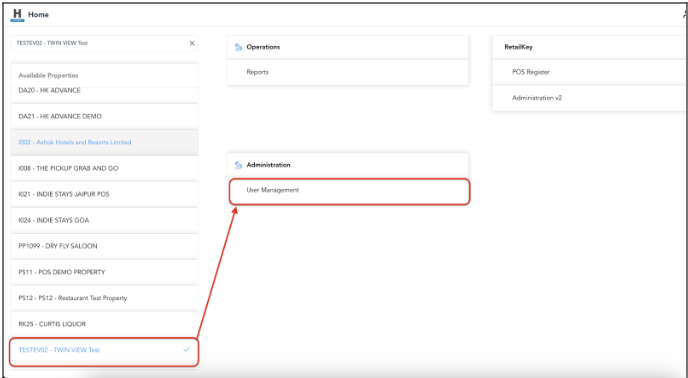The image size is (688, 378).
Task: Select property DA21 - HK ADVANCE DEMO
Action: click(104, 116)
